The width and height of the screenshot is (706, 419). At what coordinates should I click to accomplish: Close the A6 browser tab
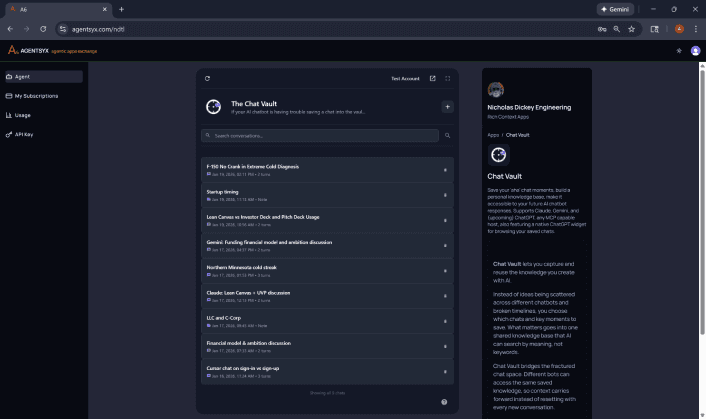point(104,9)
